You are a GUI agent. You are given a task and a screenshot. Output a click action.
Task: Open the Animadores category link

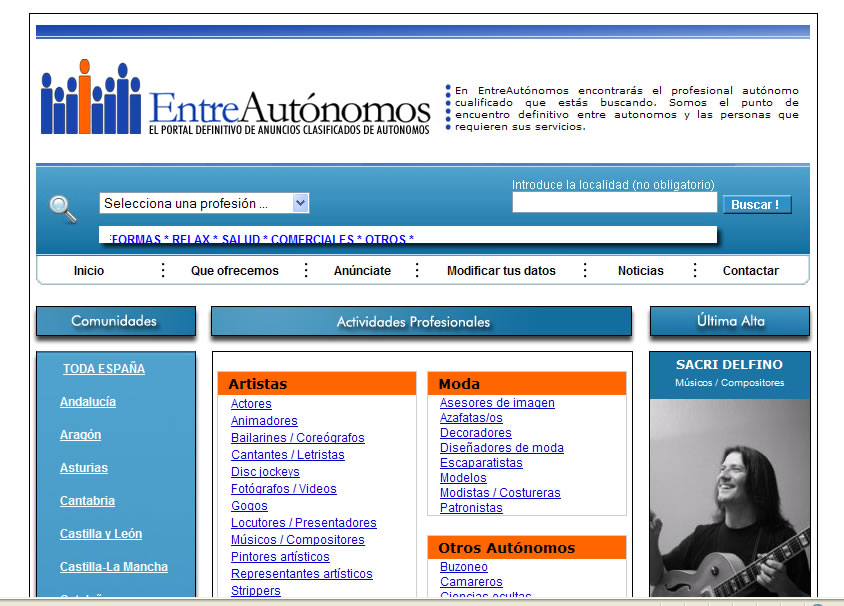(x=264, y=421)
